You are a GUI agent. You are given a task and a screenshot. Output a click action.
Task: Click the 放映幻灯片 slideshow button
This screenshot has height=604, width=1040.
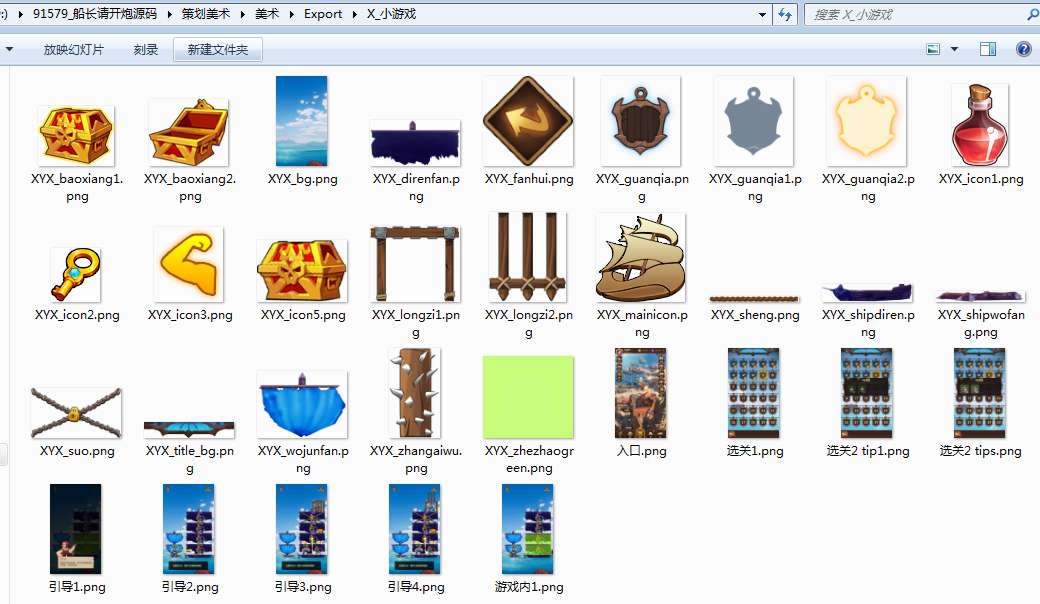click(74, 49)
